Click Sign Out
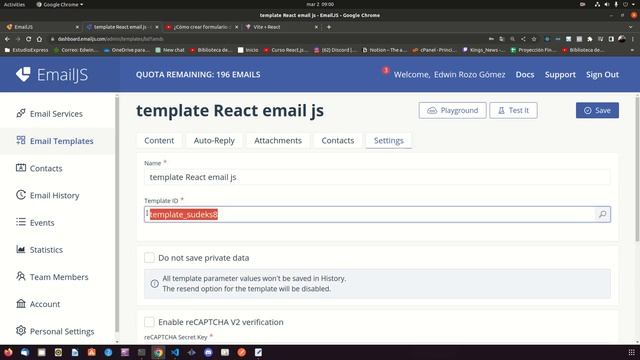Screen dimensions: 640x360 tap(602, 75)
